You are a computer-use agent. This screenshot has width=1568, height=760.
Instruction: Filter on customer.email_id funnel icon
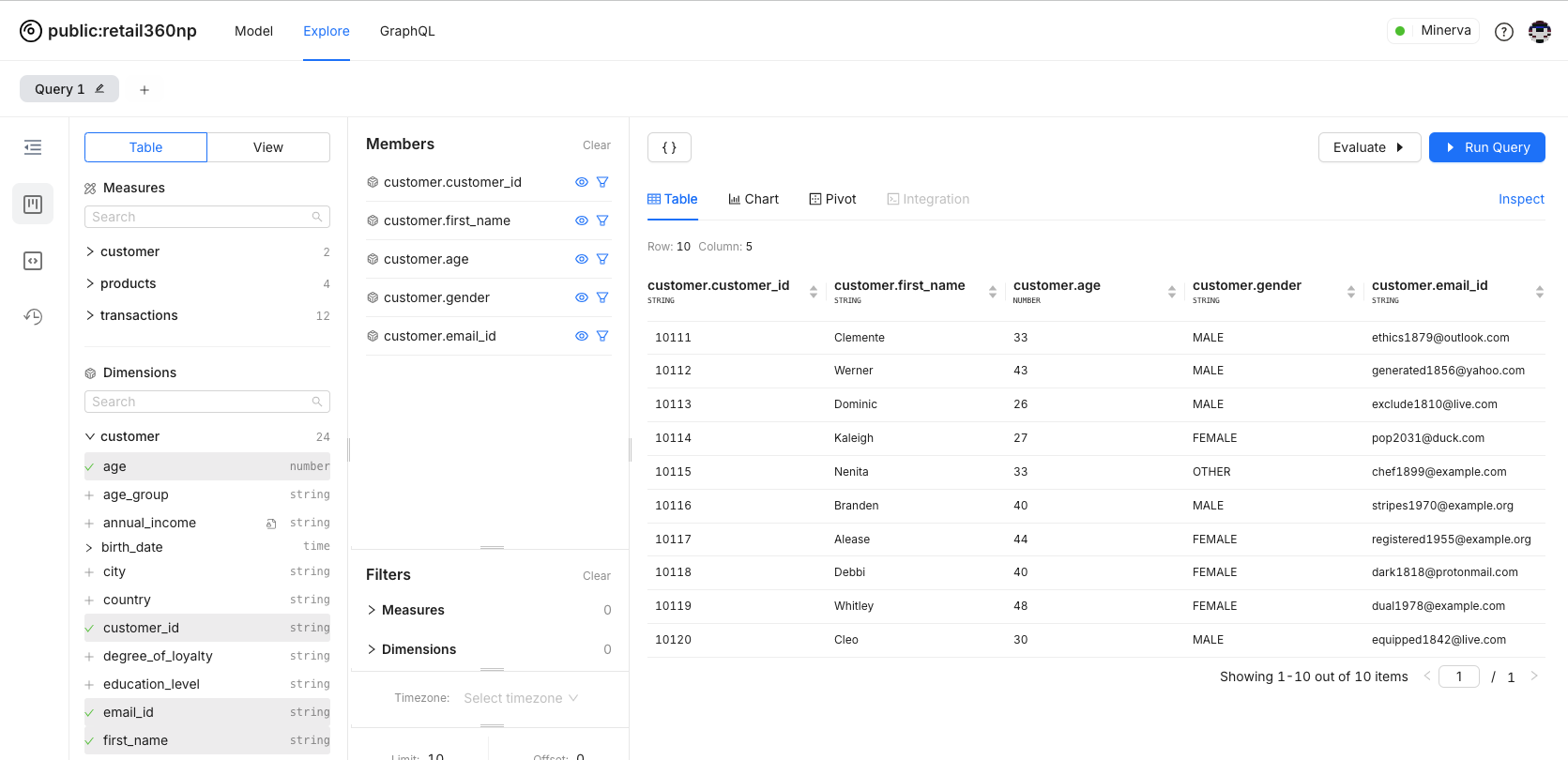tap(602, 336)
